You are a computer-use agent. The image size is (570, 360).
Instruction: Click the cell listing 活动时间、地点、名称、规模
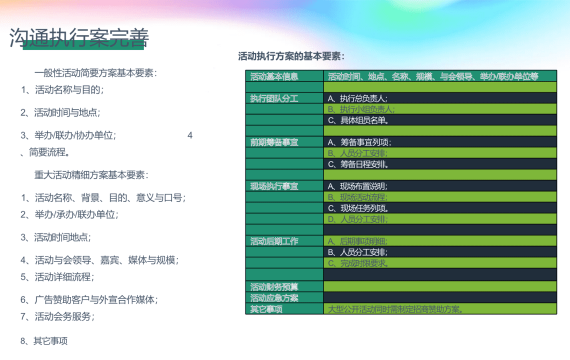tap(440, 76)
